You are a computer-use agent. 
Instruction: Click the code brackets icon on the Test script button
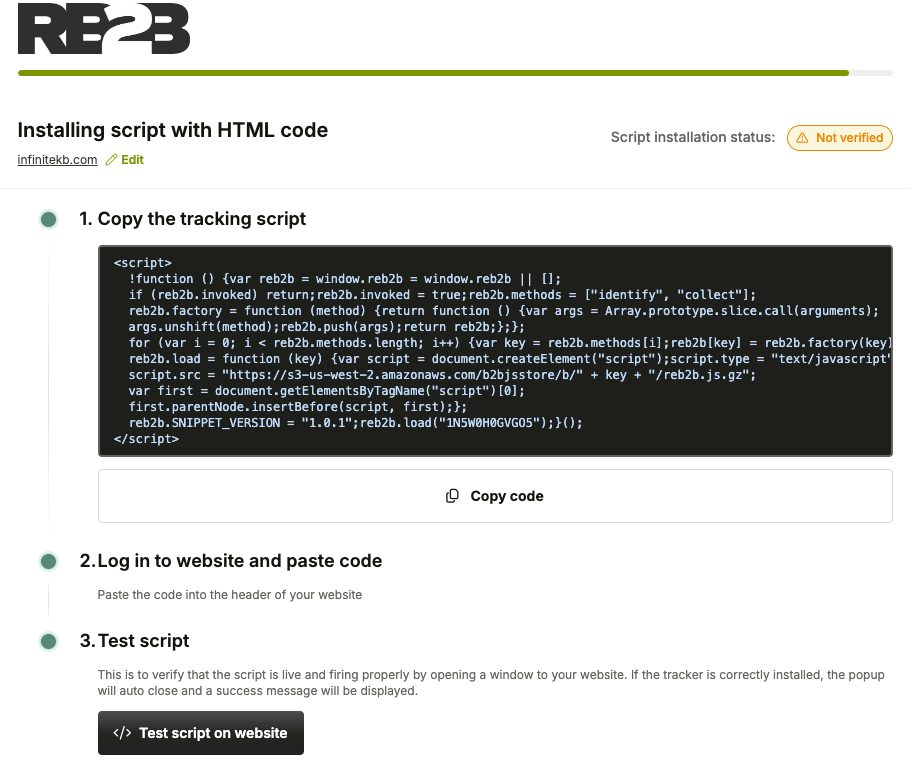tap(122, 733)
